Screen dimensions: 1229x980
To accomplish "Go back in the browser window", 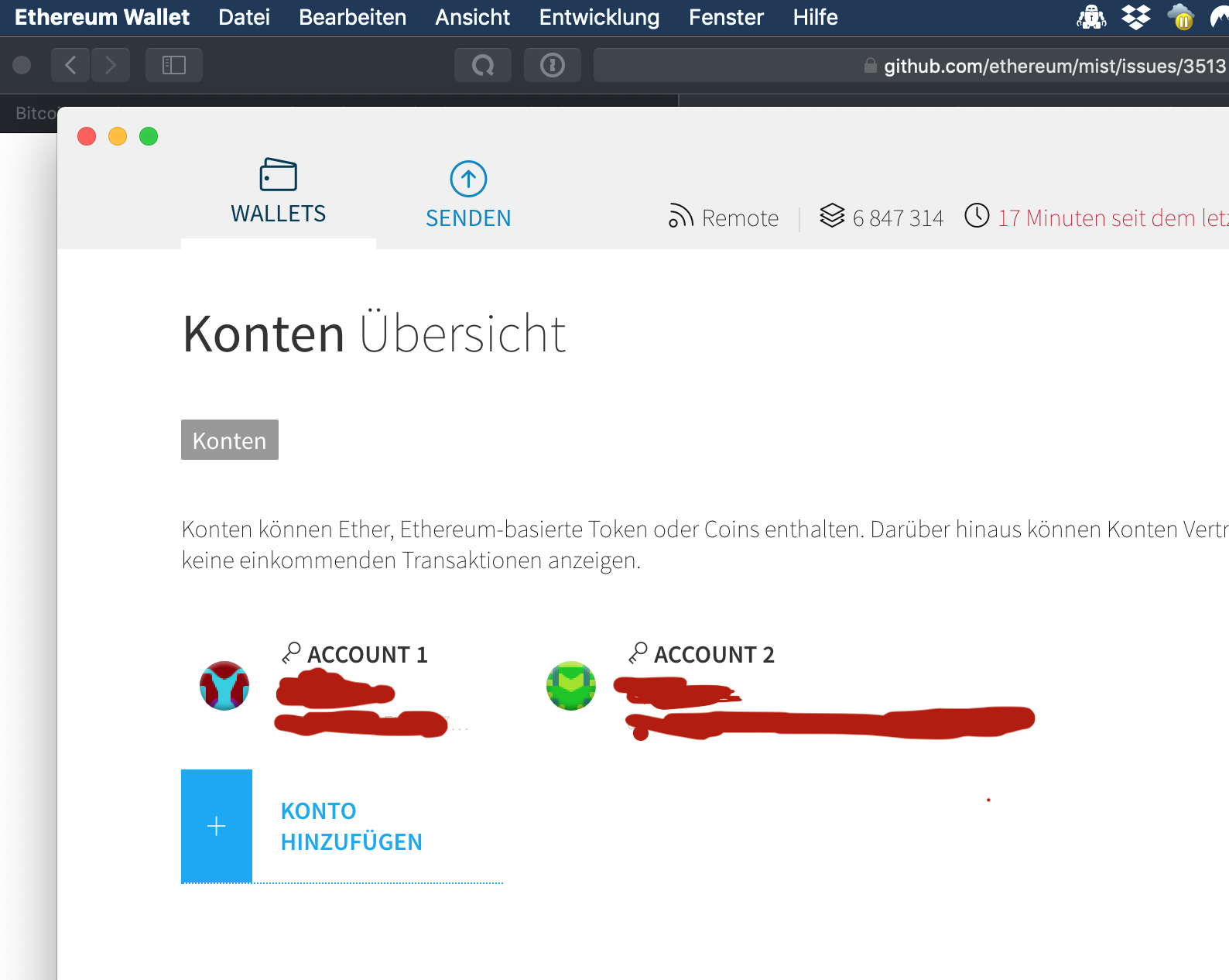I will tap(70, 65).
